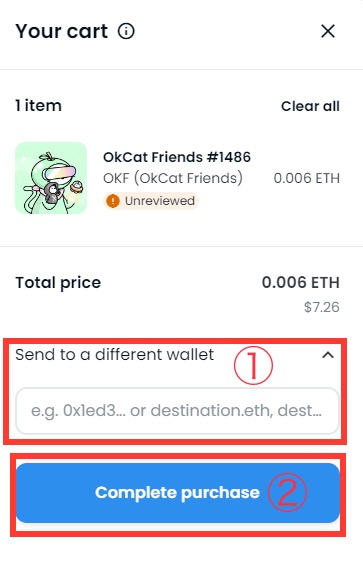The height and width of the screenshot is (564, 363).
Task: Click the item price 0.006 ETH
Action: tap(307, 178)
